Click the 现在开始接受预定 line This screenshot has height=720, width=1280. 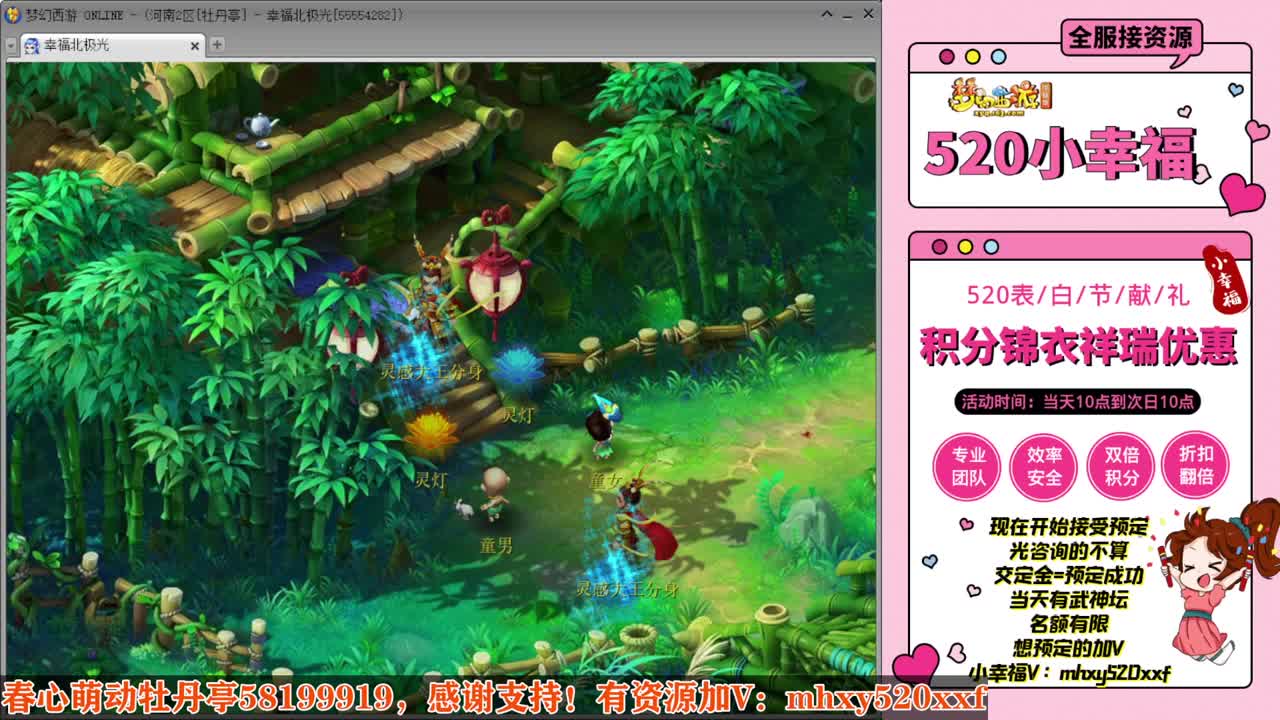pos(1069,527)
